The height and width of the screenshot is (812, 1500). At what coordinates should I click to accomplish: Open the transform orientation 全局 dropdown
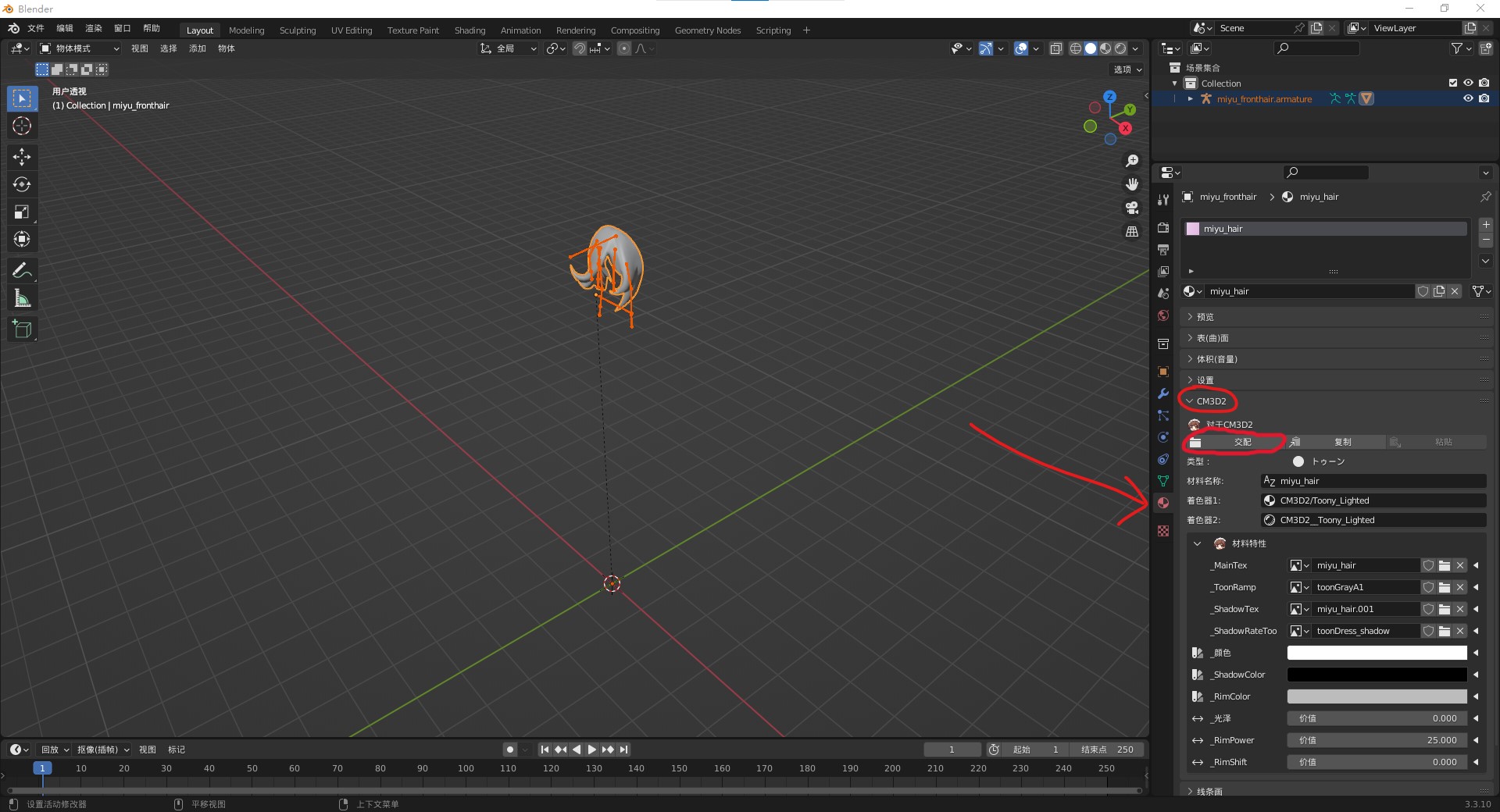pos(509,48)
